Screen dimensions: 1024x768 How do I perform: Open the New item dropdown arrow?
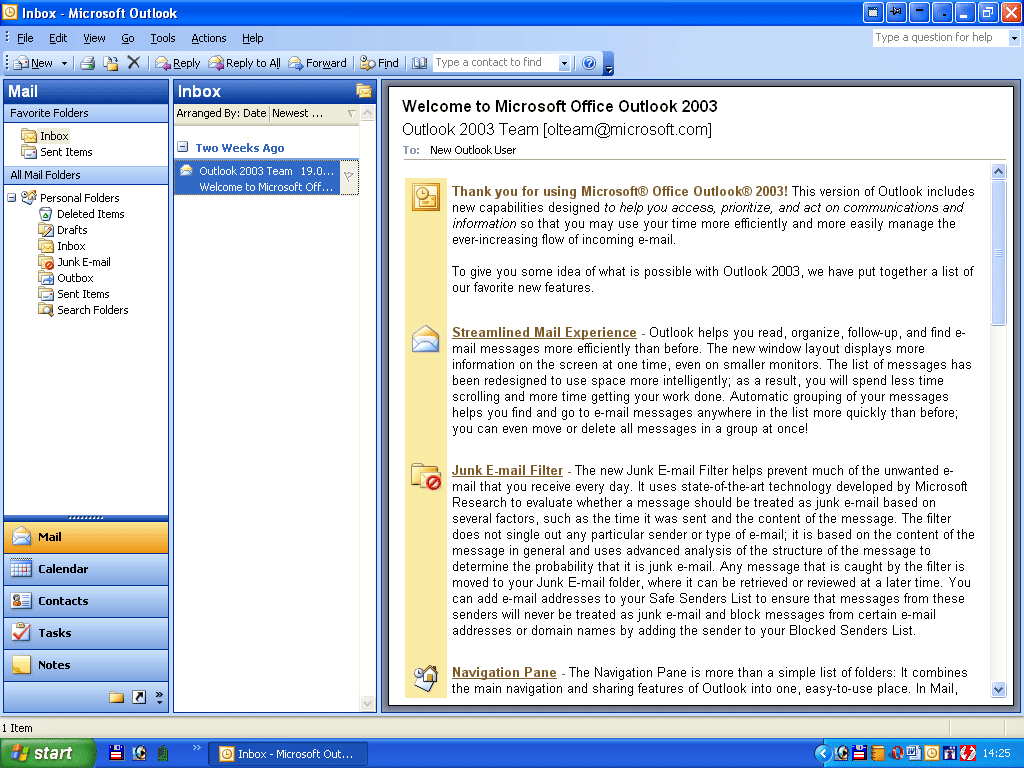tap(64, 63)
